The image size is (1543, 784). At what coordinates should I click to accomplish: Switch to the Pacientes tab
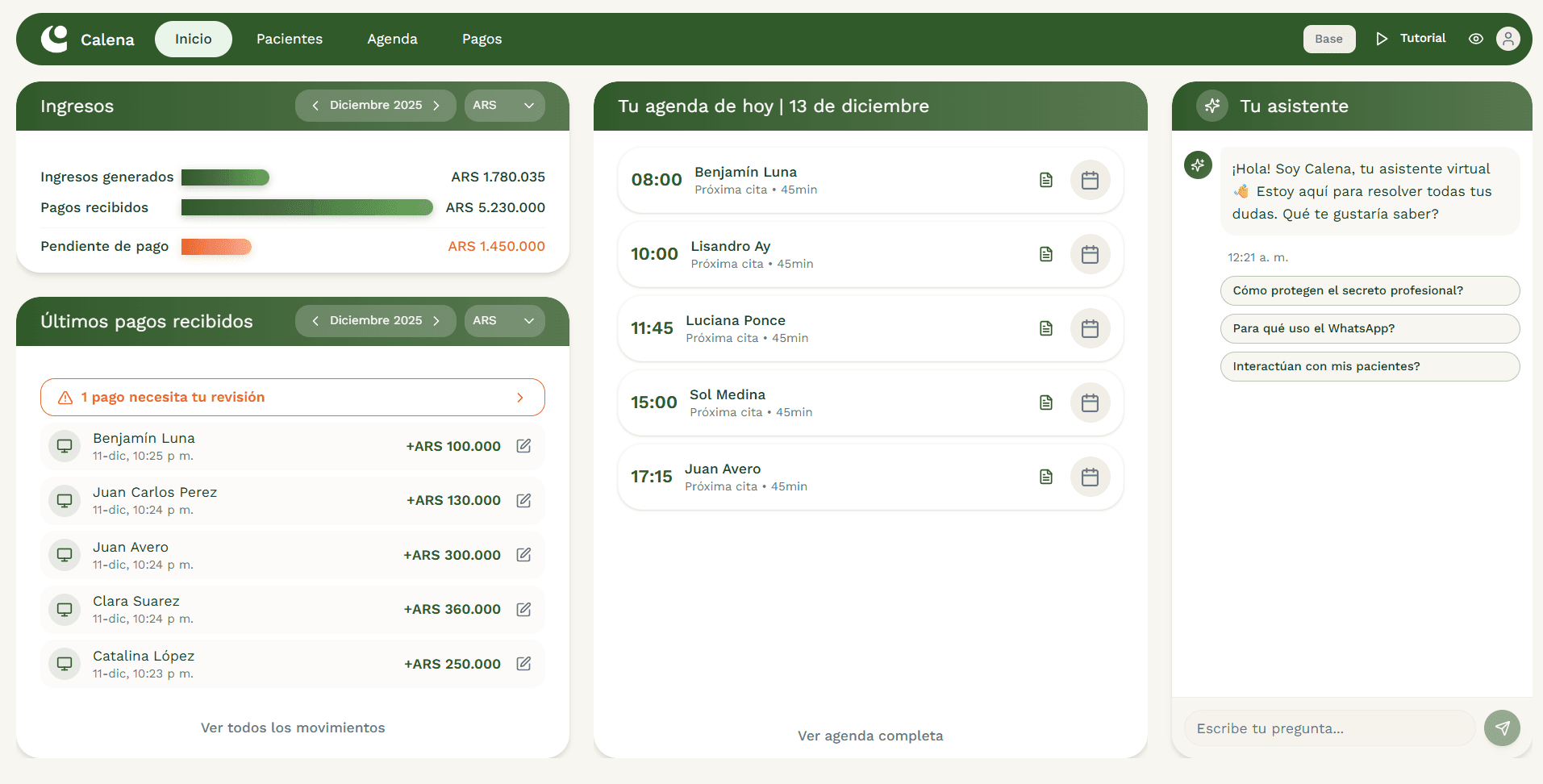[289, 38]
